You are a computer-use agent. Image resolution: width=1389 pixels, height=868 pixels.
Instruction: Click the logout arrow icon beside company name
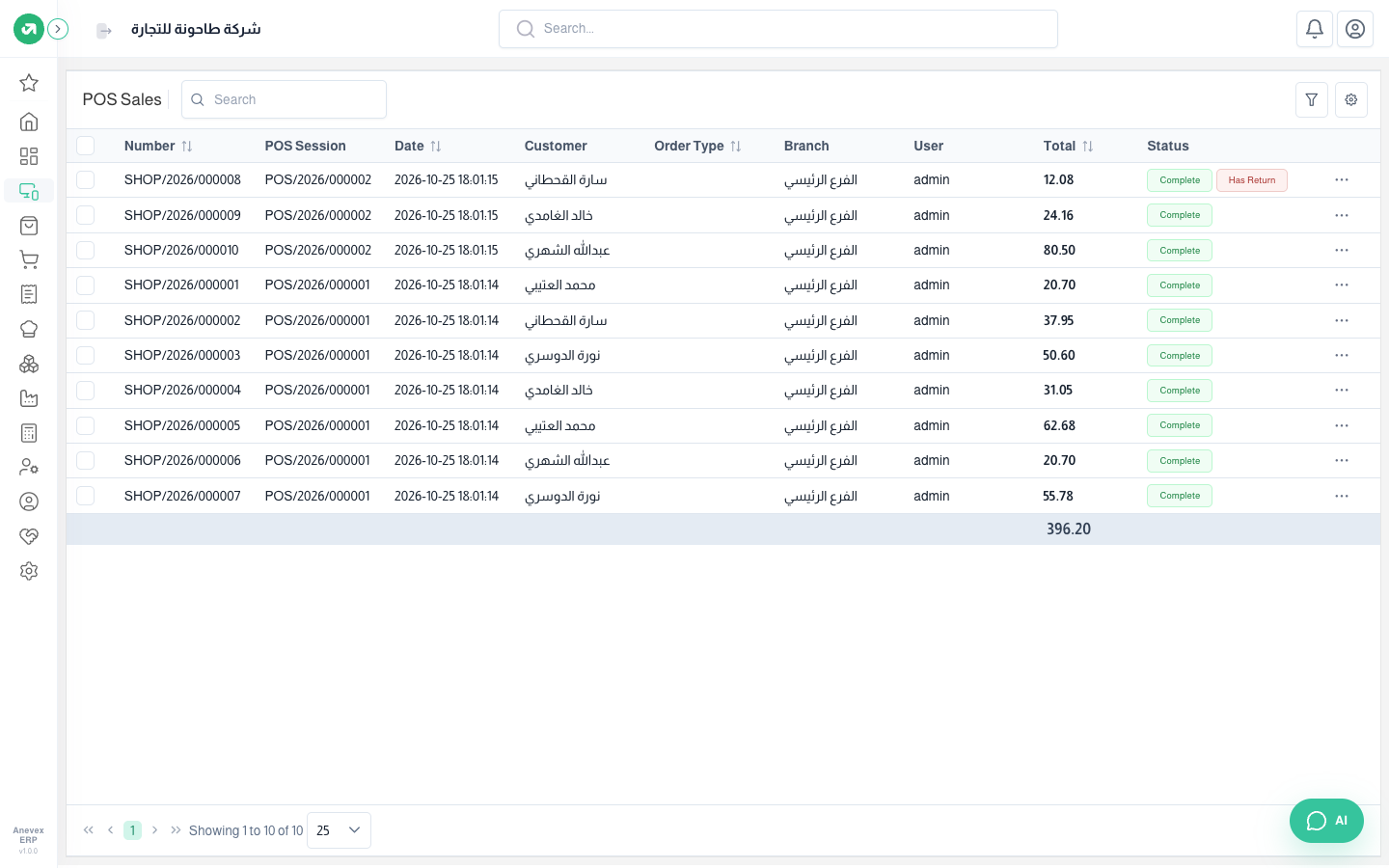coord(104,31)
